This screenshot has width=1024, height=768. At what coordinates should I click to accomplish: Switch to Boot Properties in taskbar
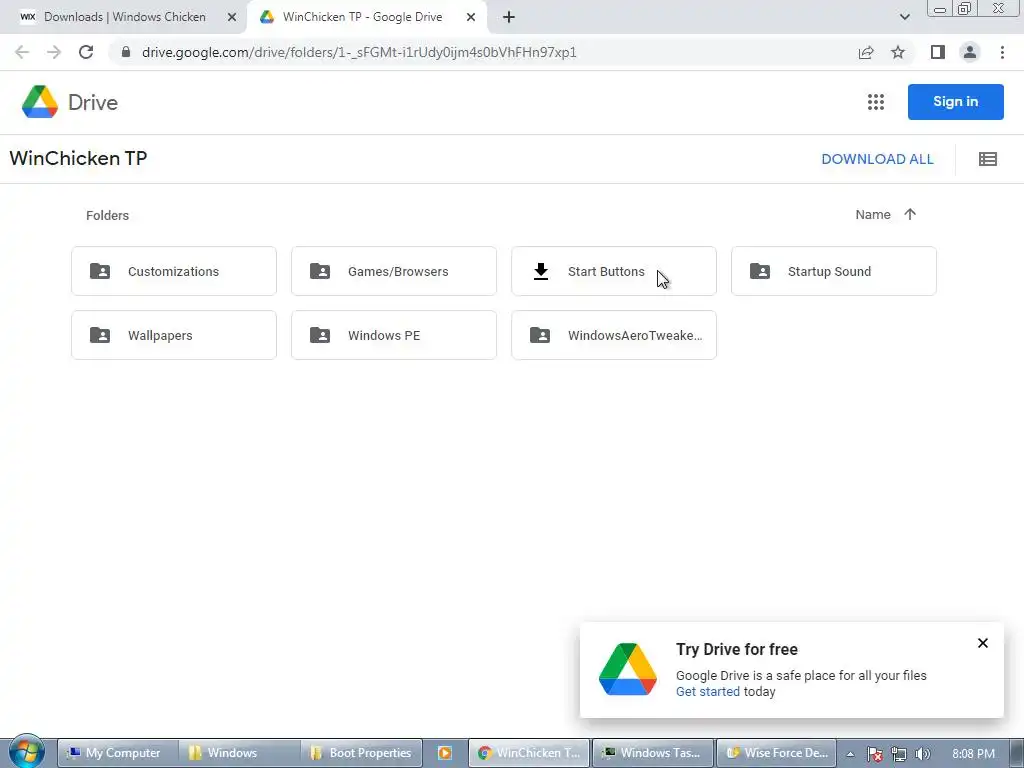[362, 753]
